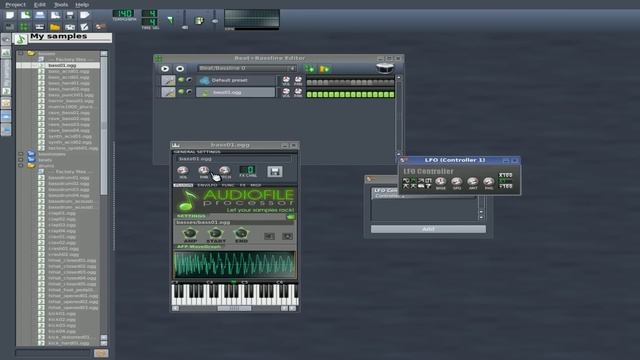Open an existing project via toolbar
Screen dimensions: 640x360
pos(40,15)
